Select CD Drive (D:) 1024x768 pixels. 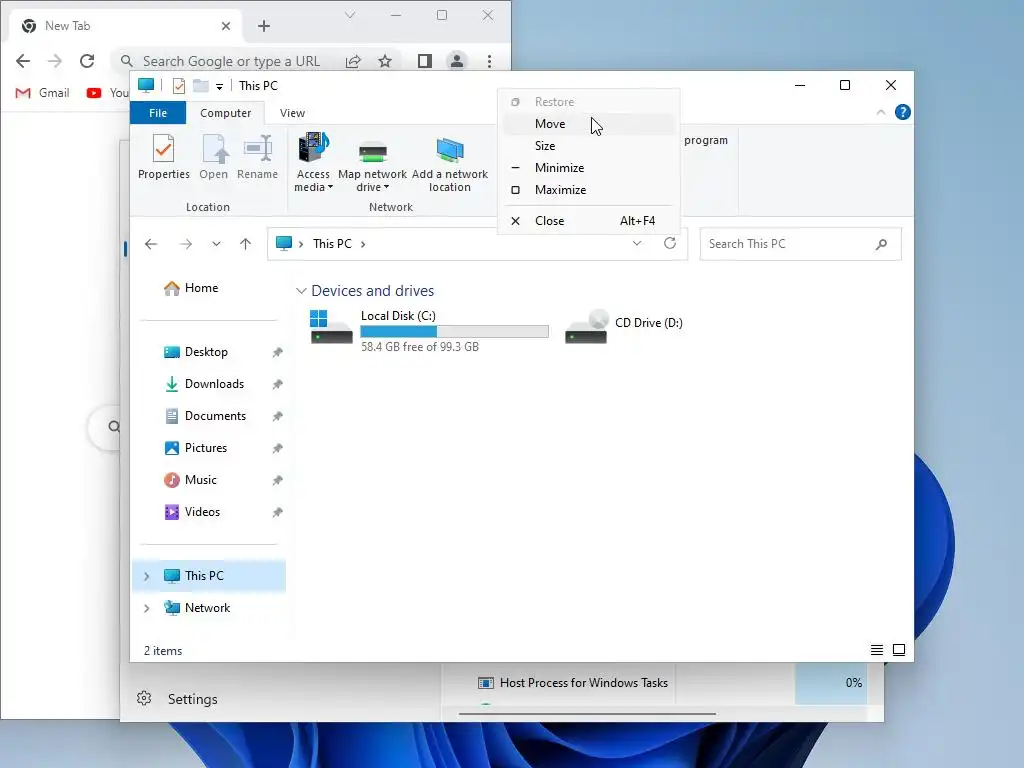[624, 325]
